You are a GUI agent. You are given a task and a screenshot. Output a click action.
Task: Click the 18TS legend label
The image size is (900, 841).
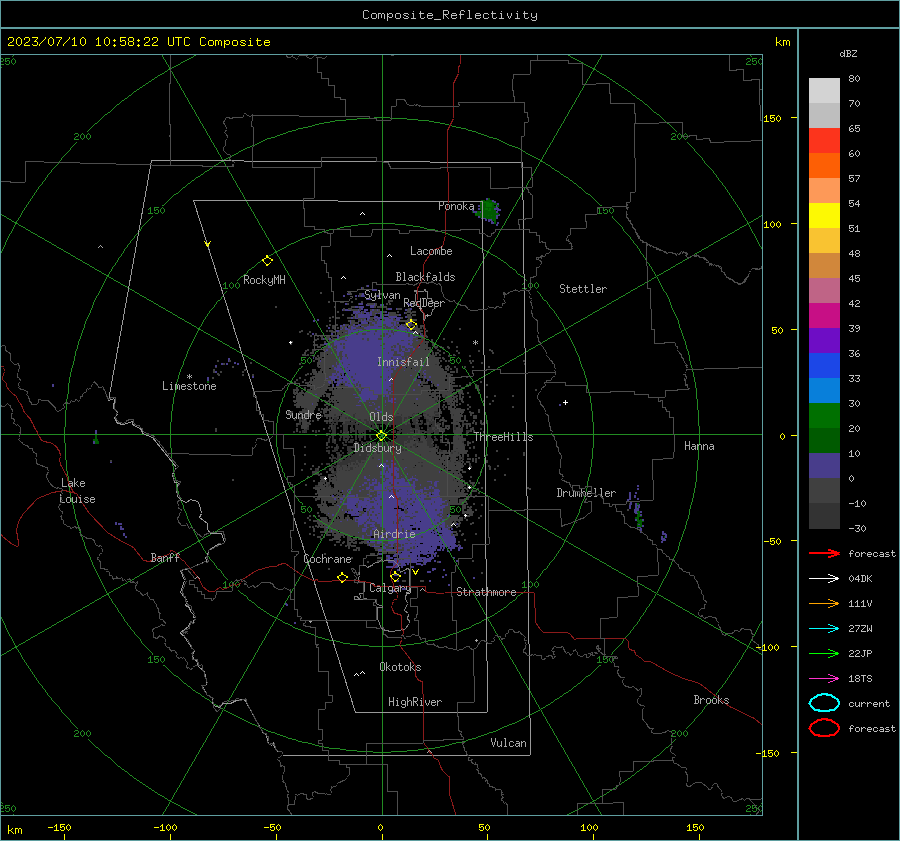[x=860, y=679]
